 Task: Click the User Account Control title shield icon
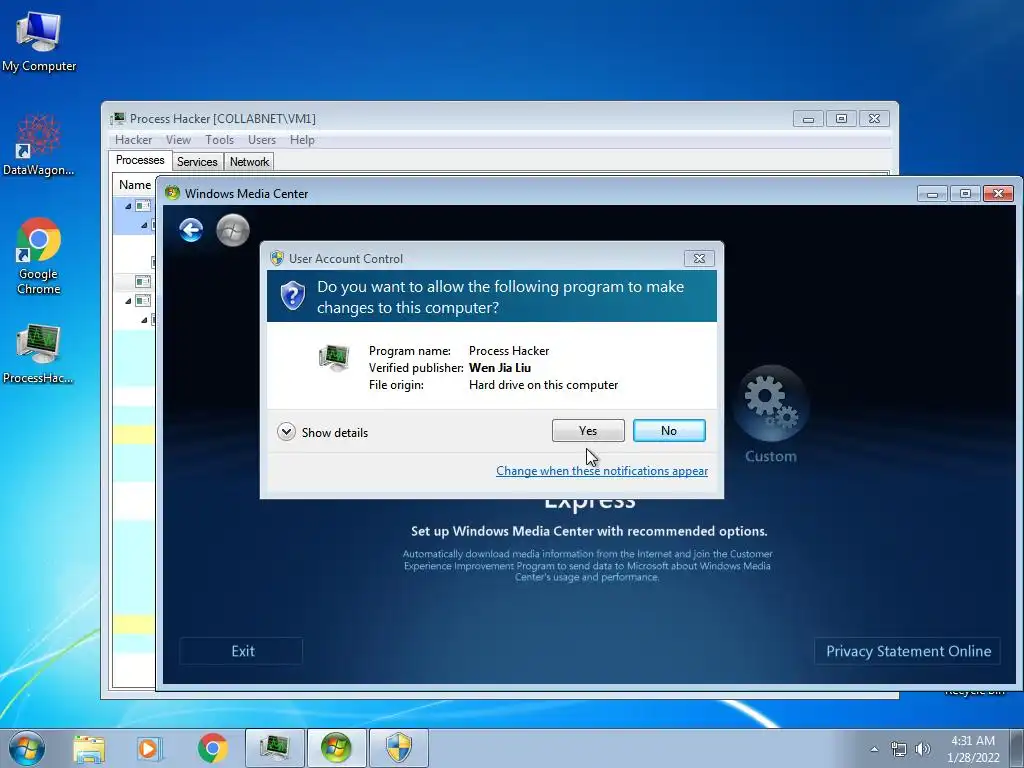(x=277, y=259)
